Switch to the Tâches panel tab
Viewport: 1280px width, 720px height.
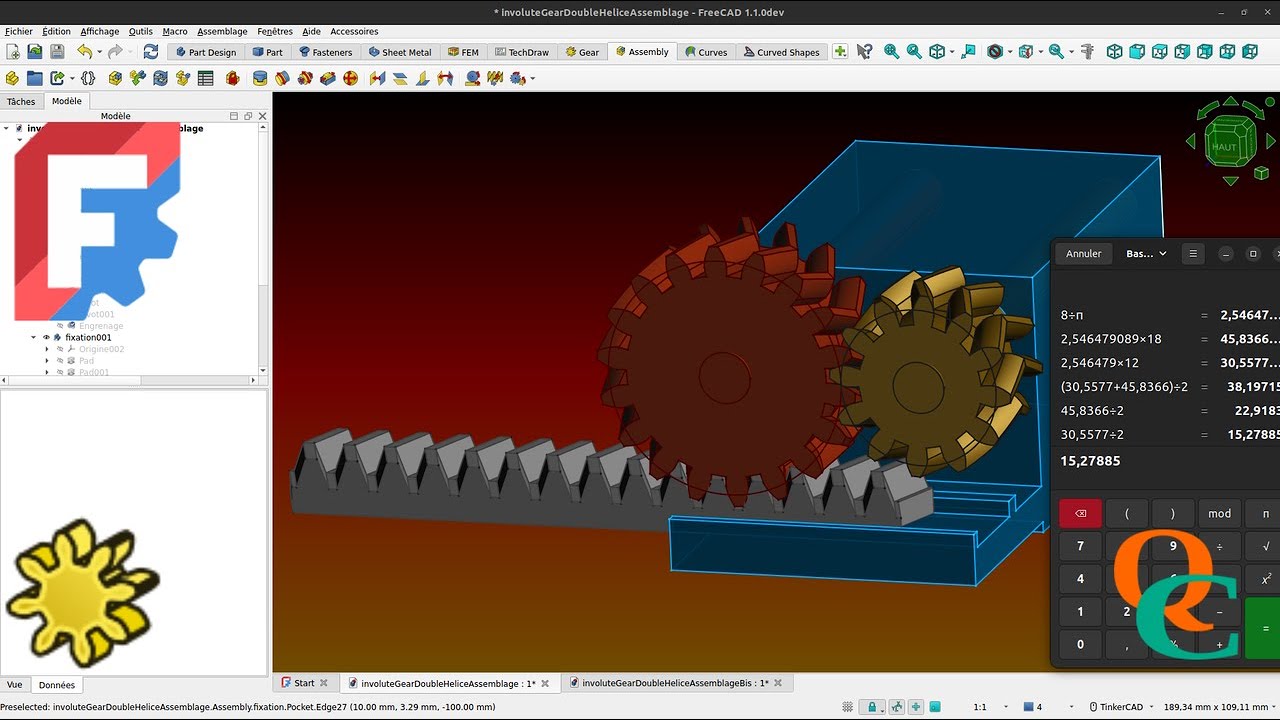(x=21, y=101)
